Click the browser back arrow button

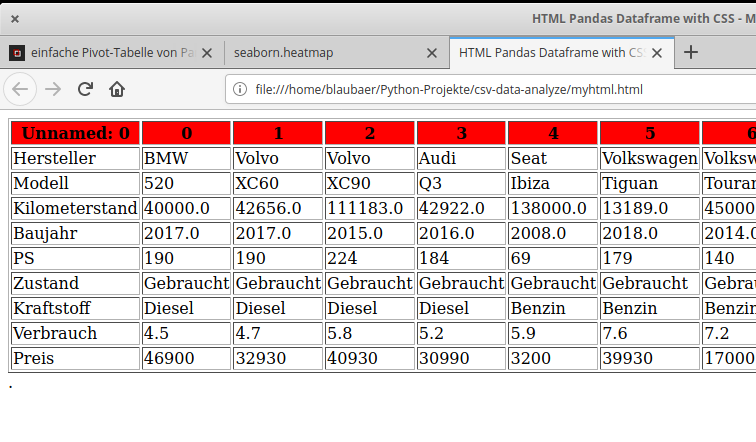point(20,89)
